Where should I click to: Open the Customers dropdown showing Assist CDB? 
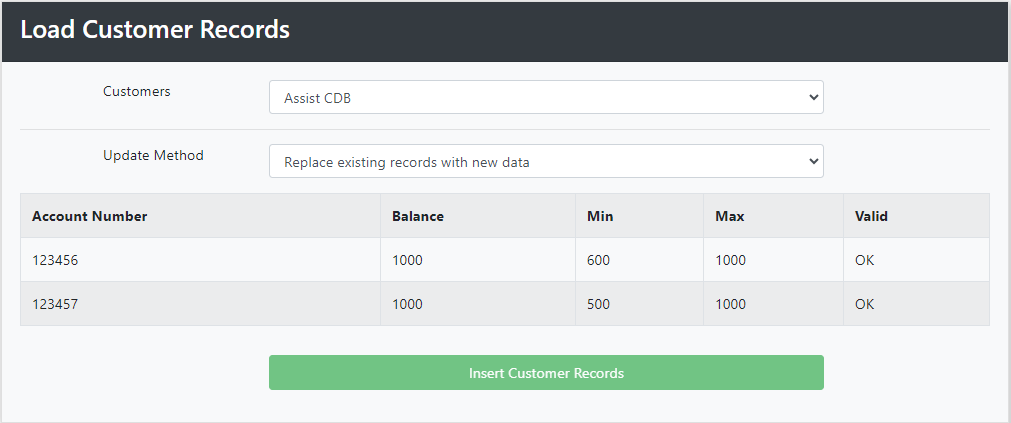[x=546, y=97]
